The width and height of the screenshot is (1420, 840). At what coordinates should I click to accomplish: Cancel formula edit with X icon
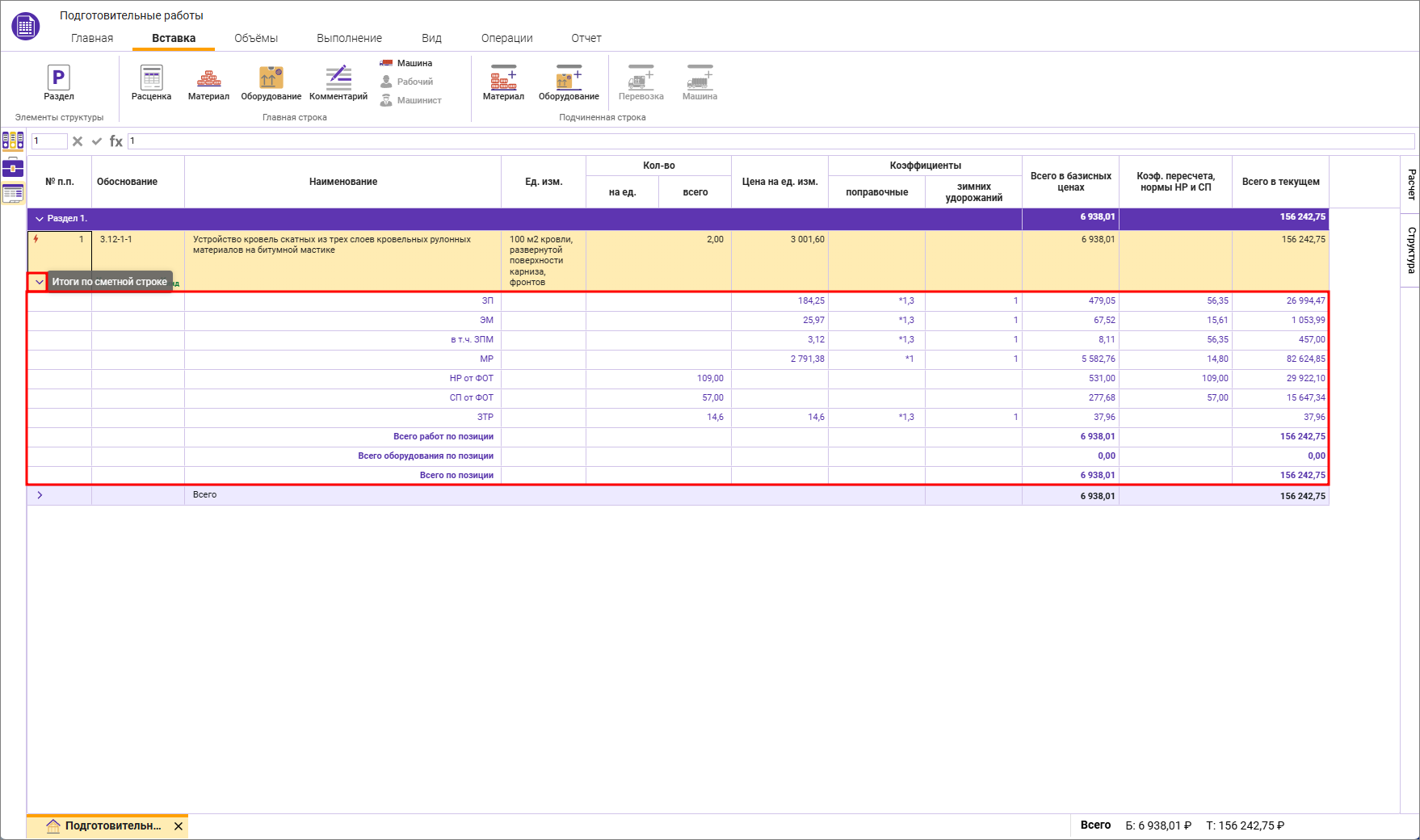click(x=78, y=141)
